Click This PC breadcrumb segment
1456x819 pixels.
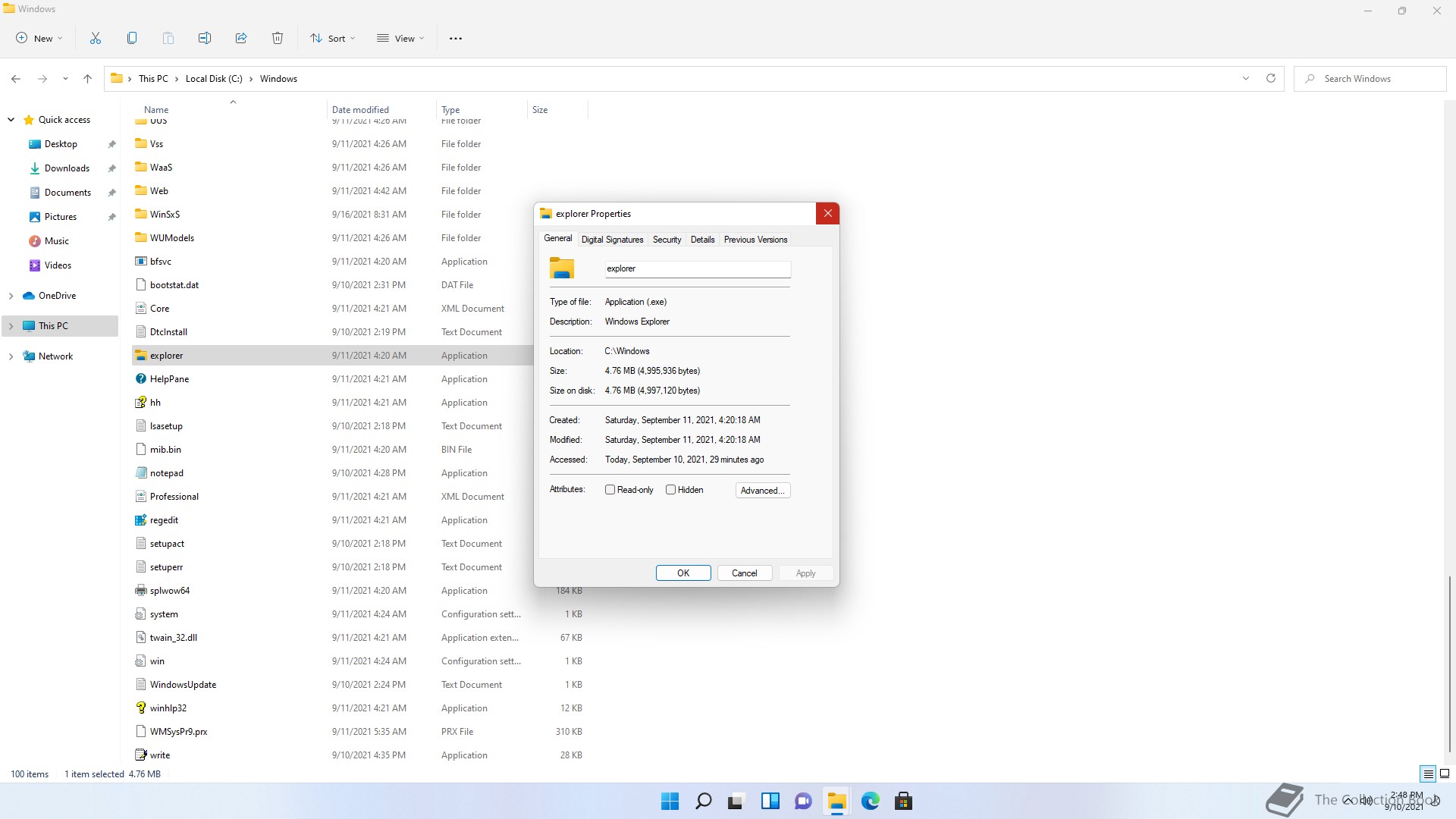(x=153, y=78)
